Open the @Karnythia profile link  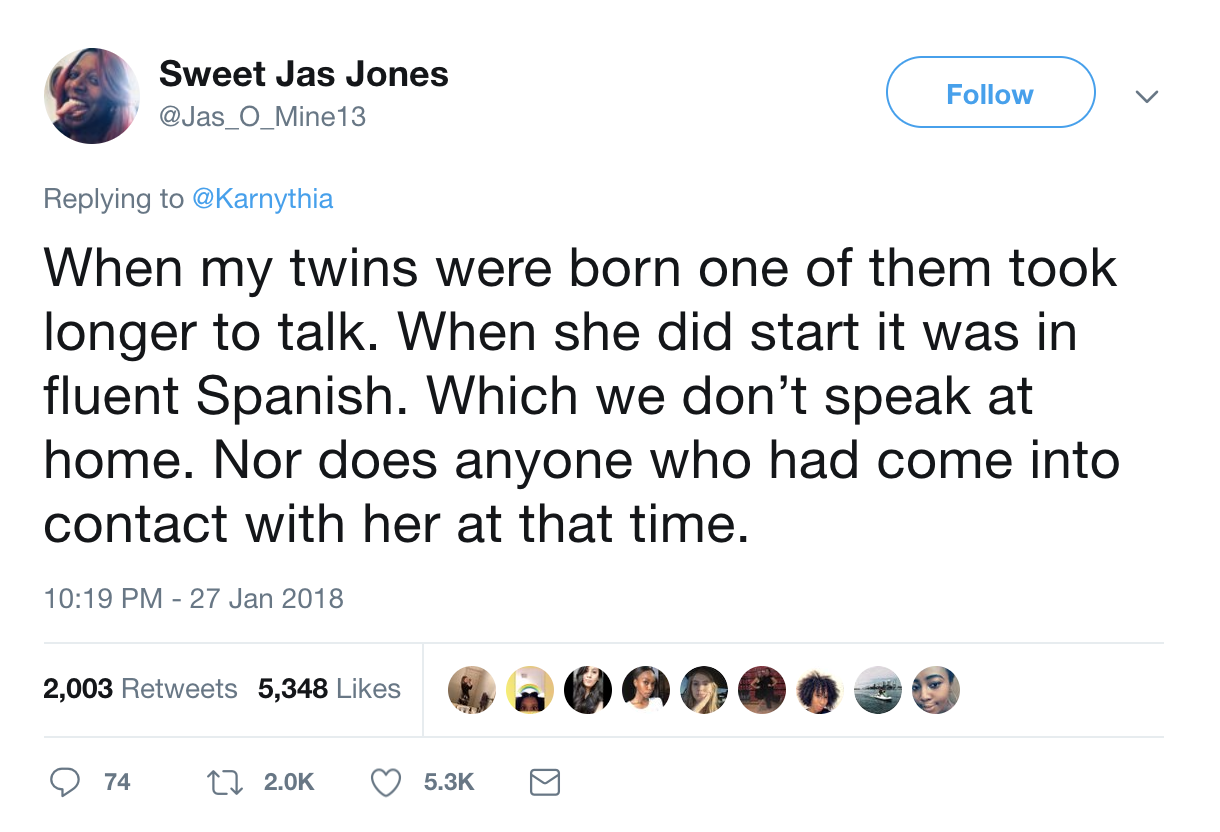[x=261, y=199]
